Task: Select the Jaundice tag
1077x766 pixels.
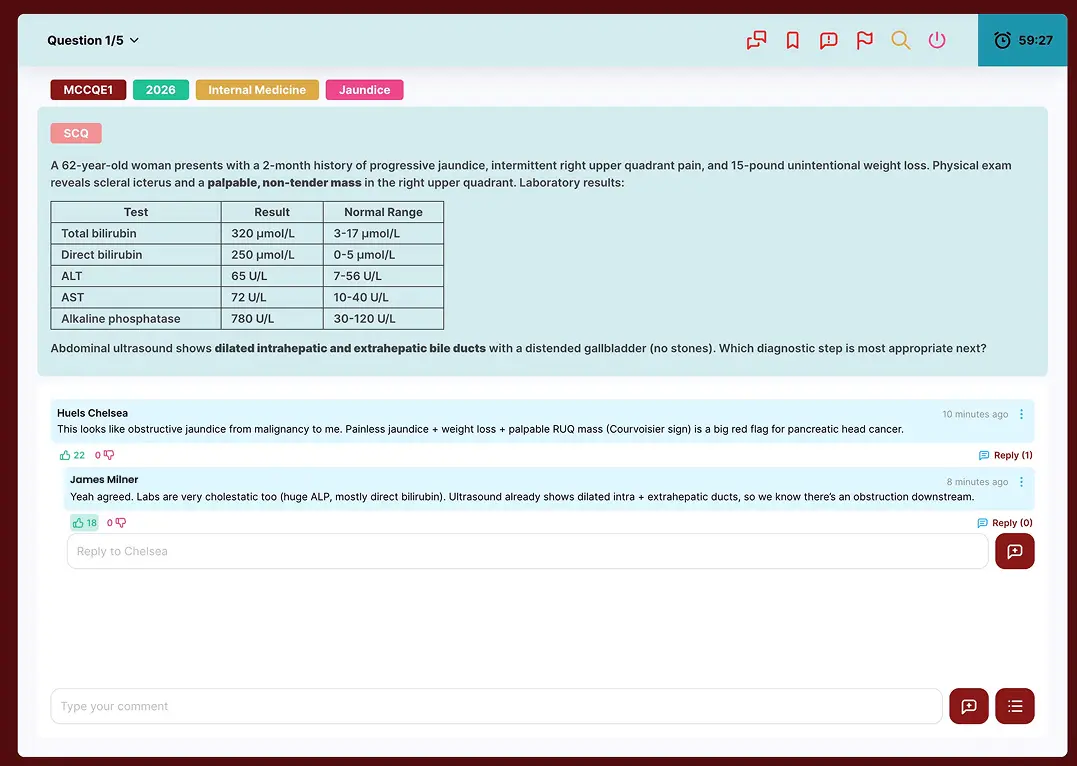Action: coord(364,89)
